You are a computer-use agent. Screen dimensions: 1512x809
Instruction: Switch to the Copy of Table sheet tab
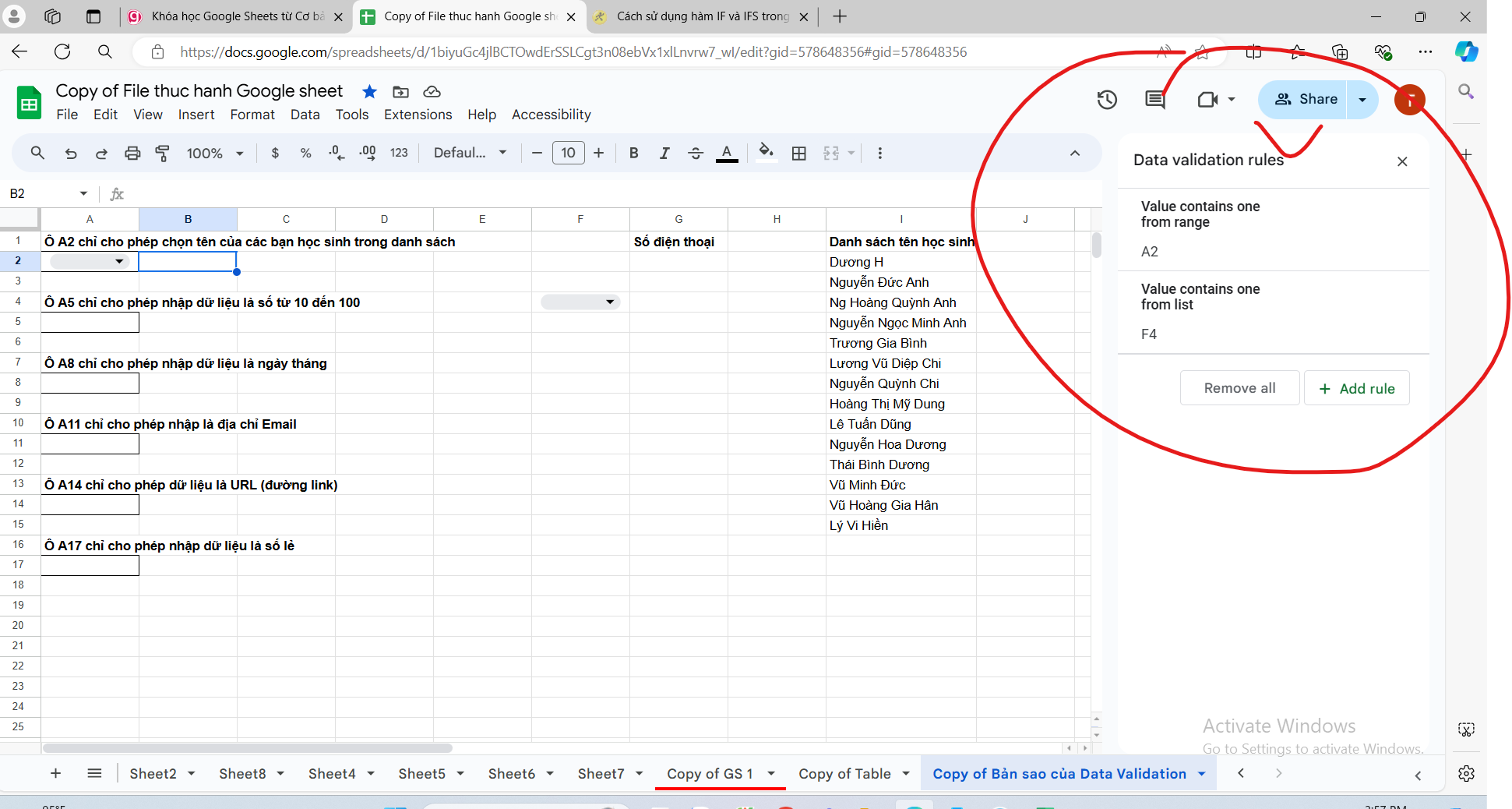point(844,774)
